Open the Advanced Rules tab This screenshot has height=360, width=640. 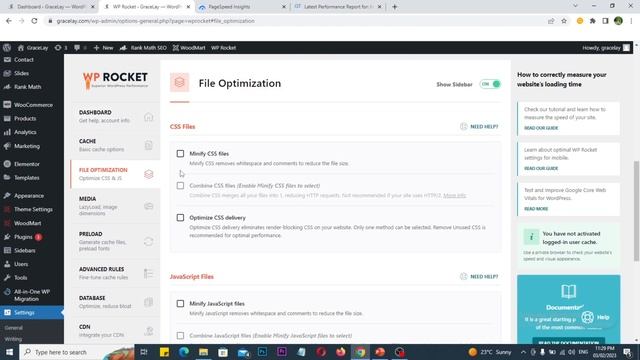coord(116,273)
